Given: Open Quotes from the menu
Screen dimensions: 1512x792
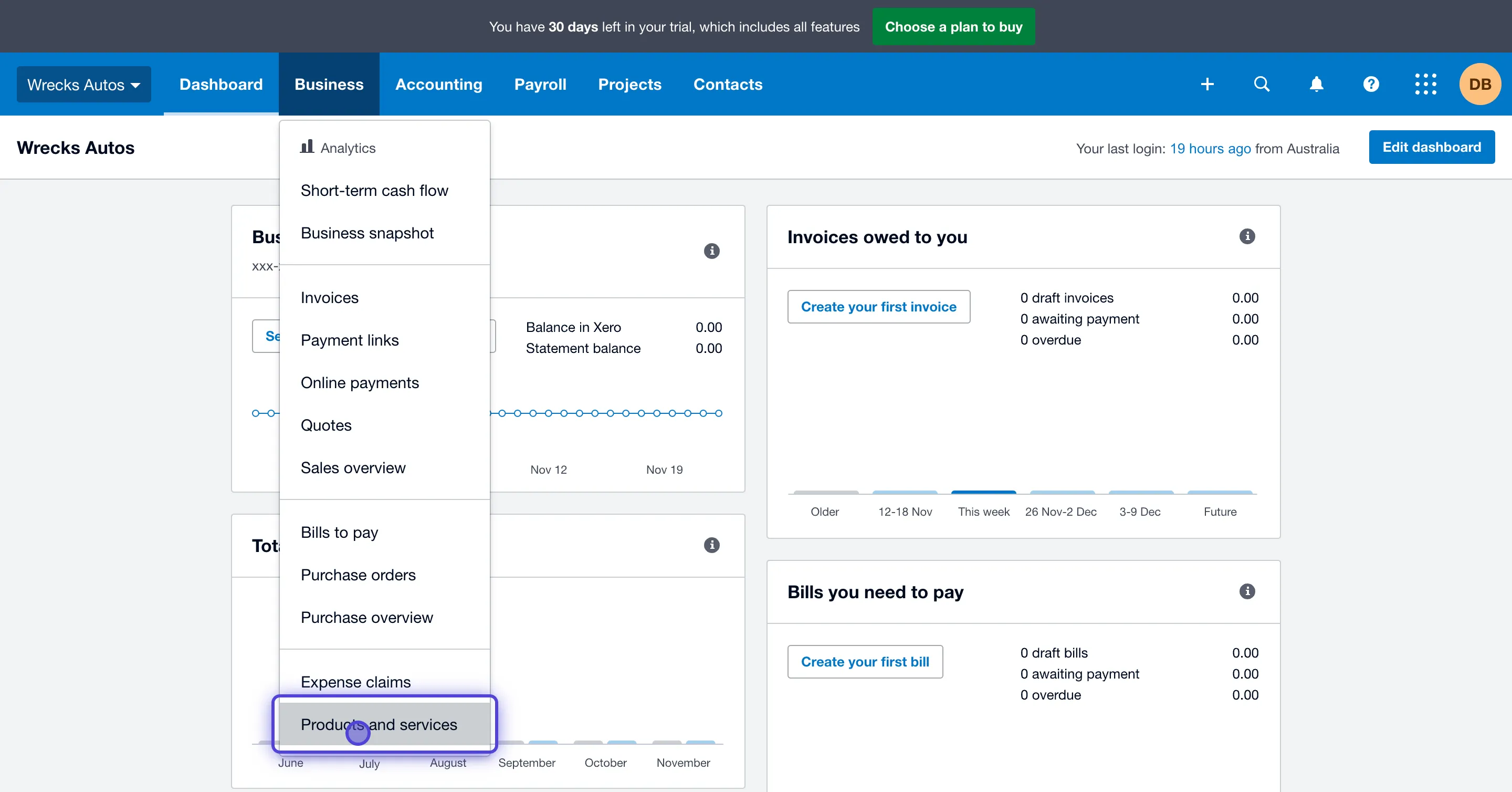Looking at the screenshot, I should click(x=384, y=425).
